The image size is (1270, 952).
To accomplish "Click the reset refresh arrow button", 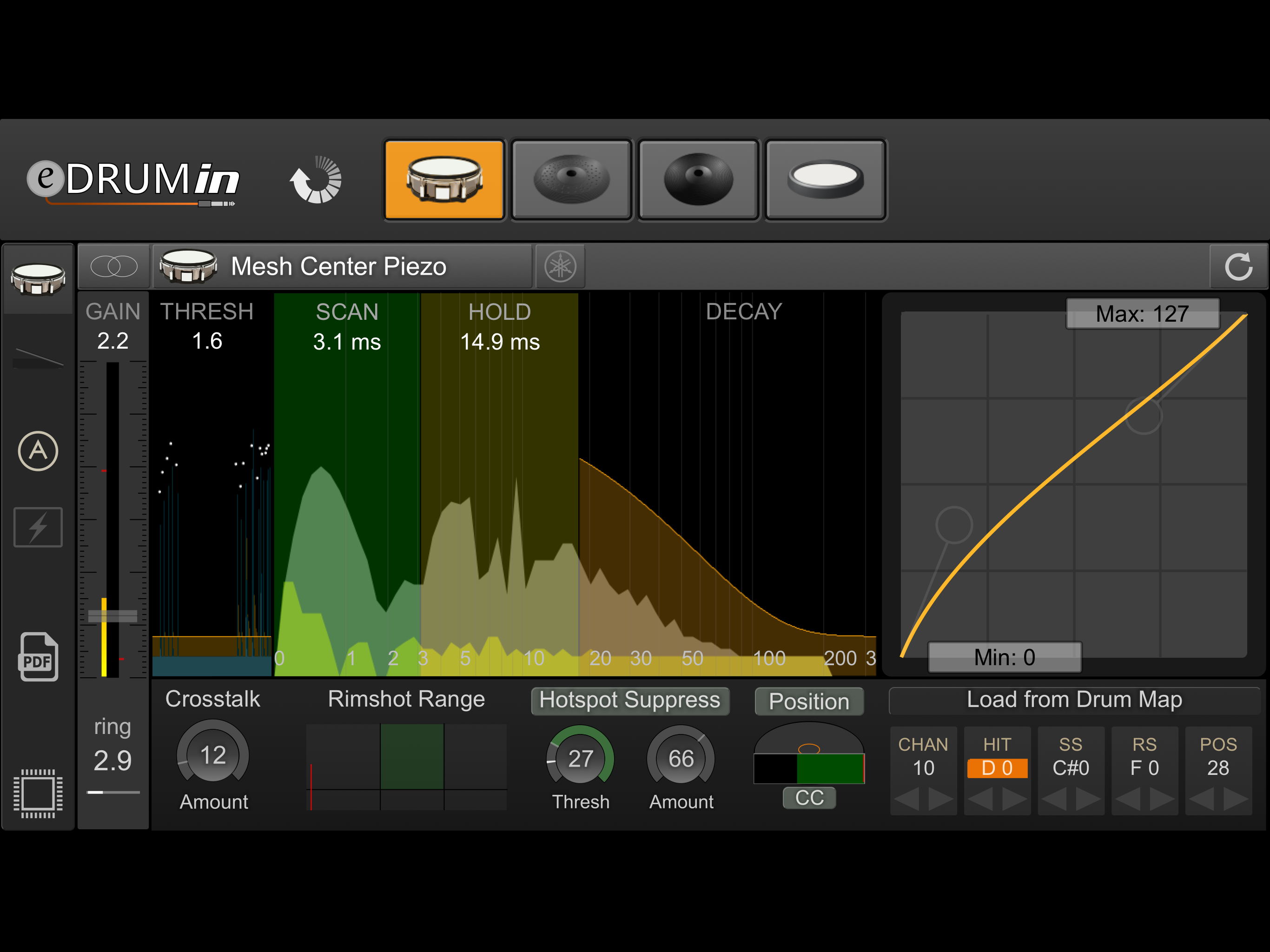I will 1238,266.
